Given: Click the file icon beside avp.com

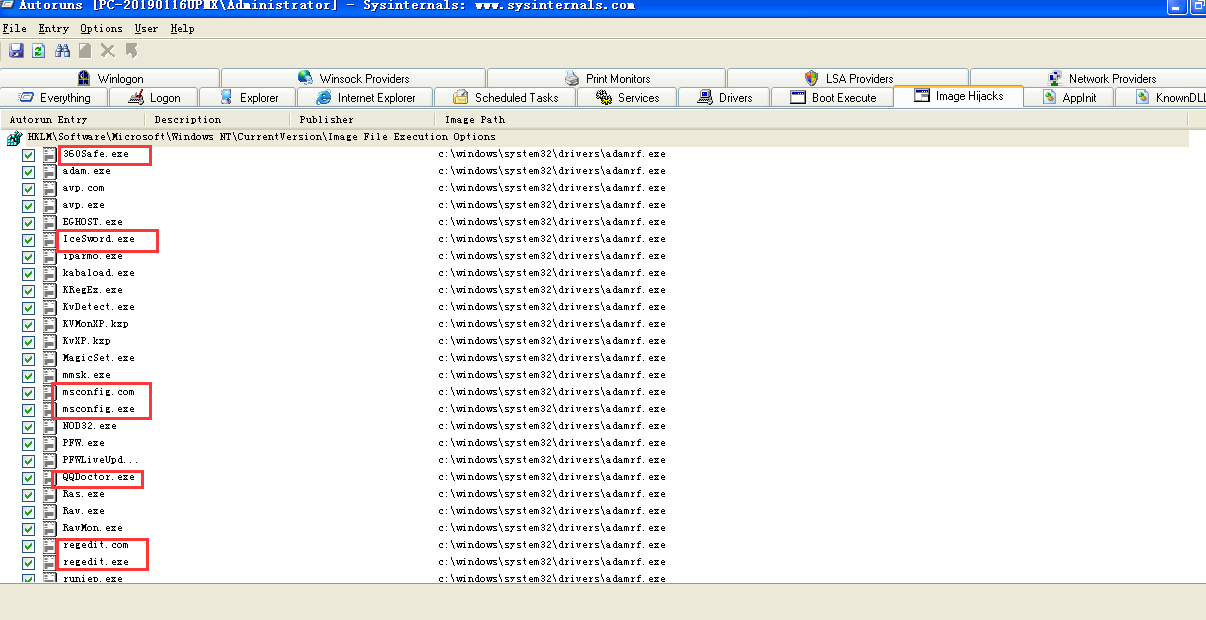Looking at the screenshot, I should click(x=49, y=189).
